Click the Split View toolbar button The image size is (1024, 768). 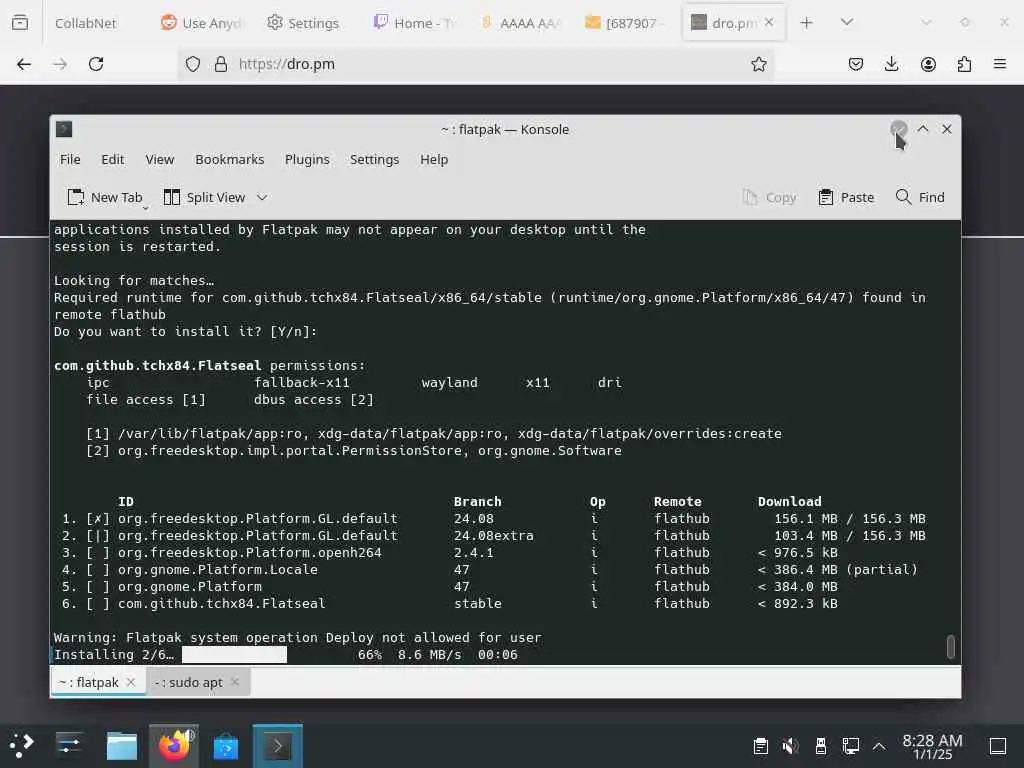click(204, 197)
